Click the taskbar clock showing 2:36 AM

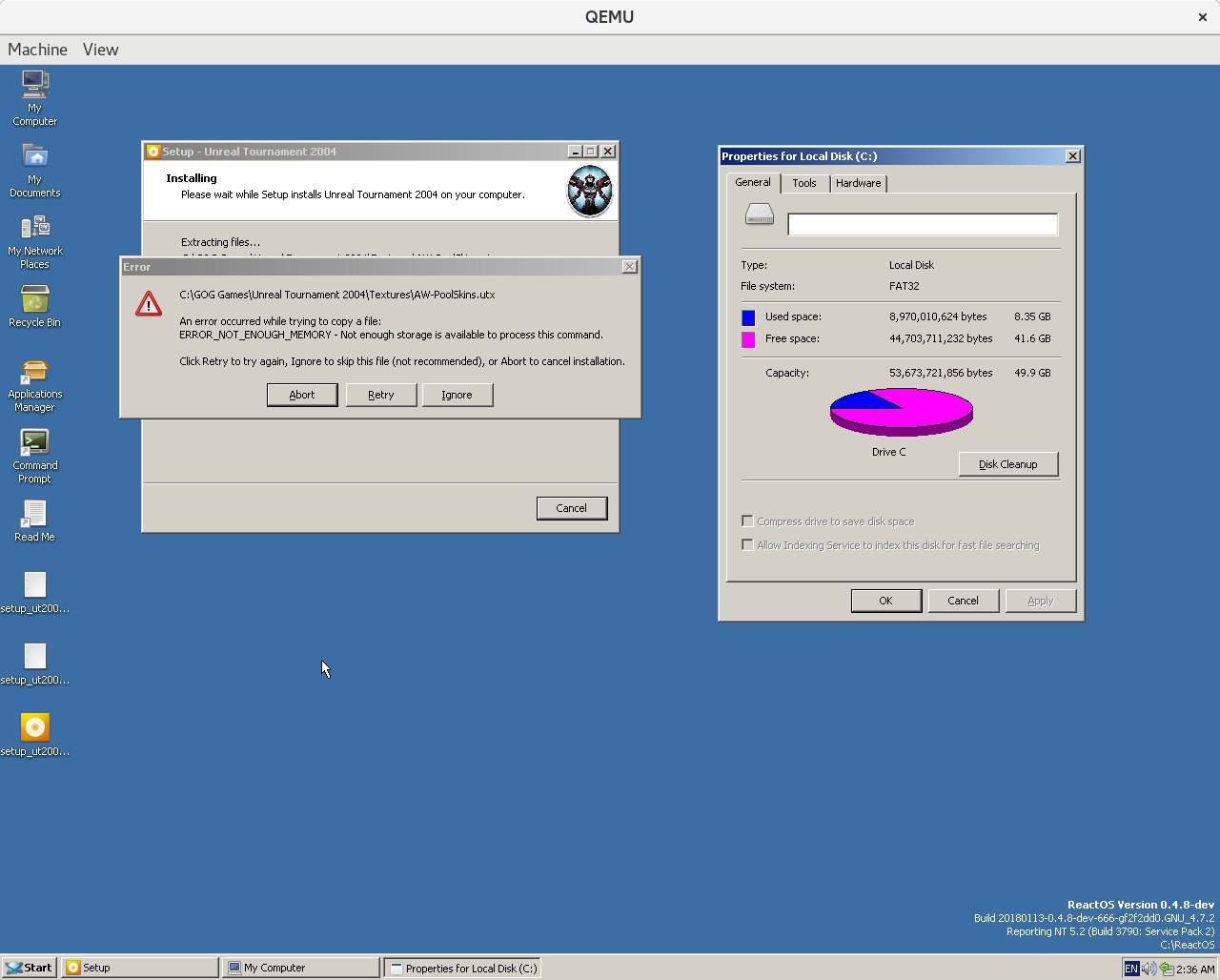[x=1195, y=969]
